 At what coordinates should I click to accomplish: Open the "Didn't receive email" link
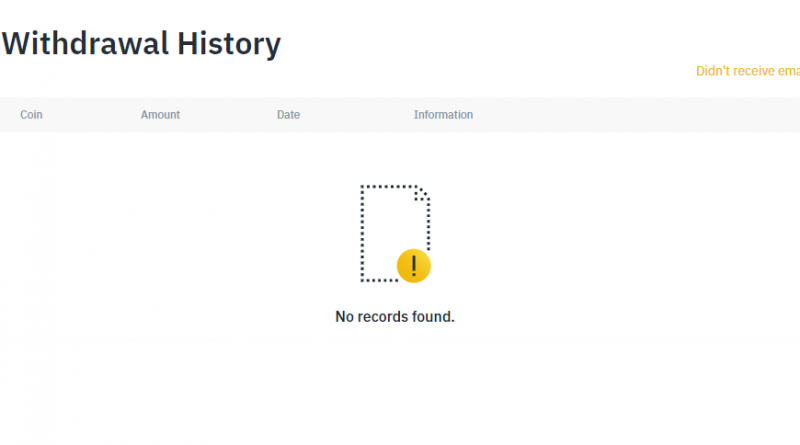click(x=747, y=71)
